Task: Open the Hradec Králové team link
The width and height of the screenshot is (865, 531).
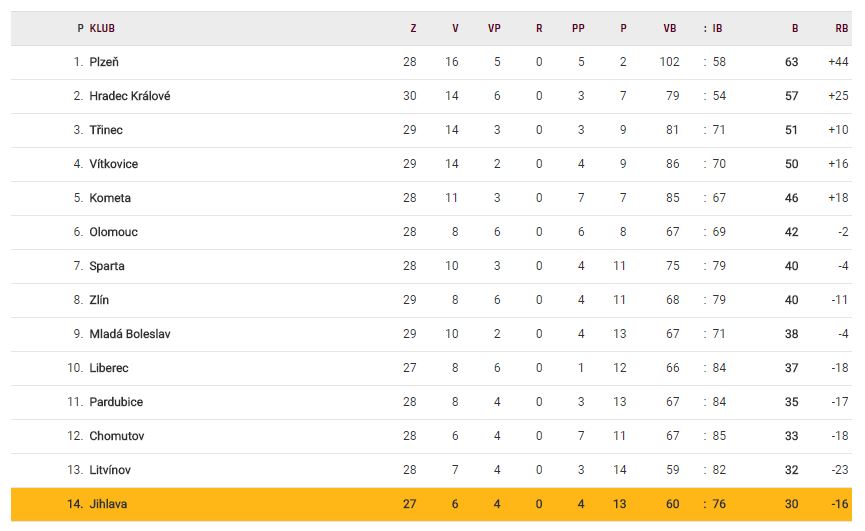Action: [x=129, y=96]
